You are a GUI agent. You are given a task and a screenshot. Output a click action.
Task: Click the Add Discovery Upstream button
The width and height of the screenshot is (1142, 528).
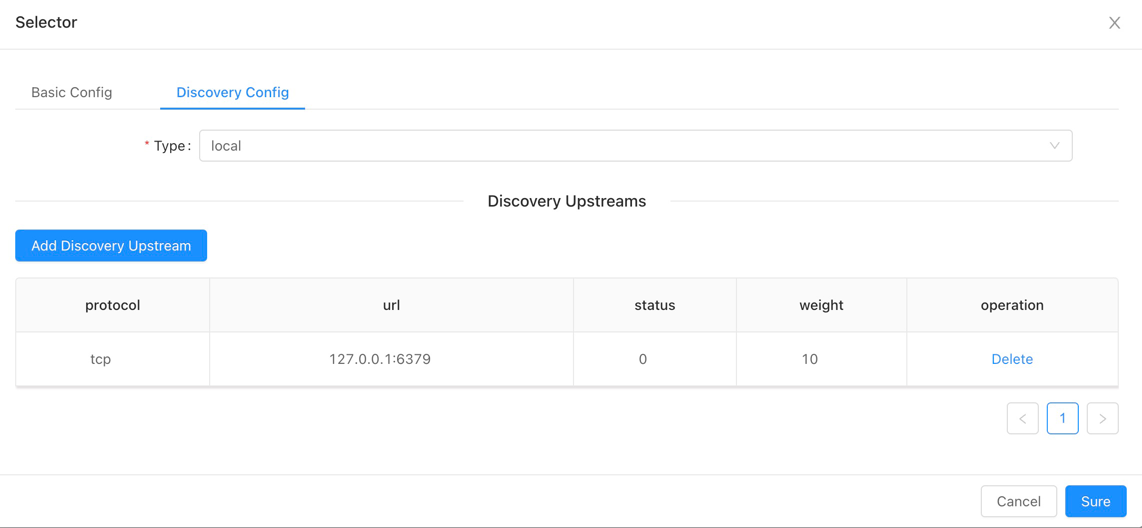pos(111,246)
